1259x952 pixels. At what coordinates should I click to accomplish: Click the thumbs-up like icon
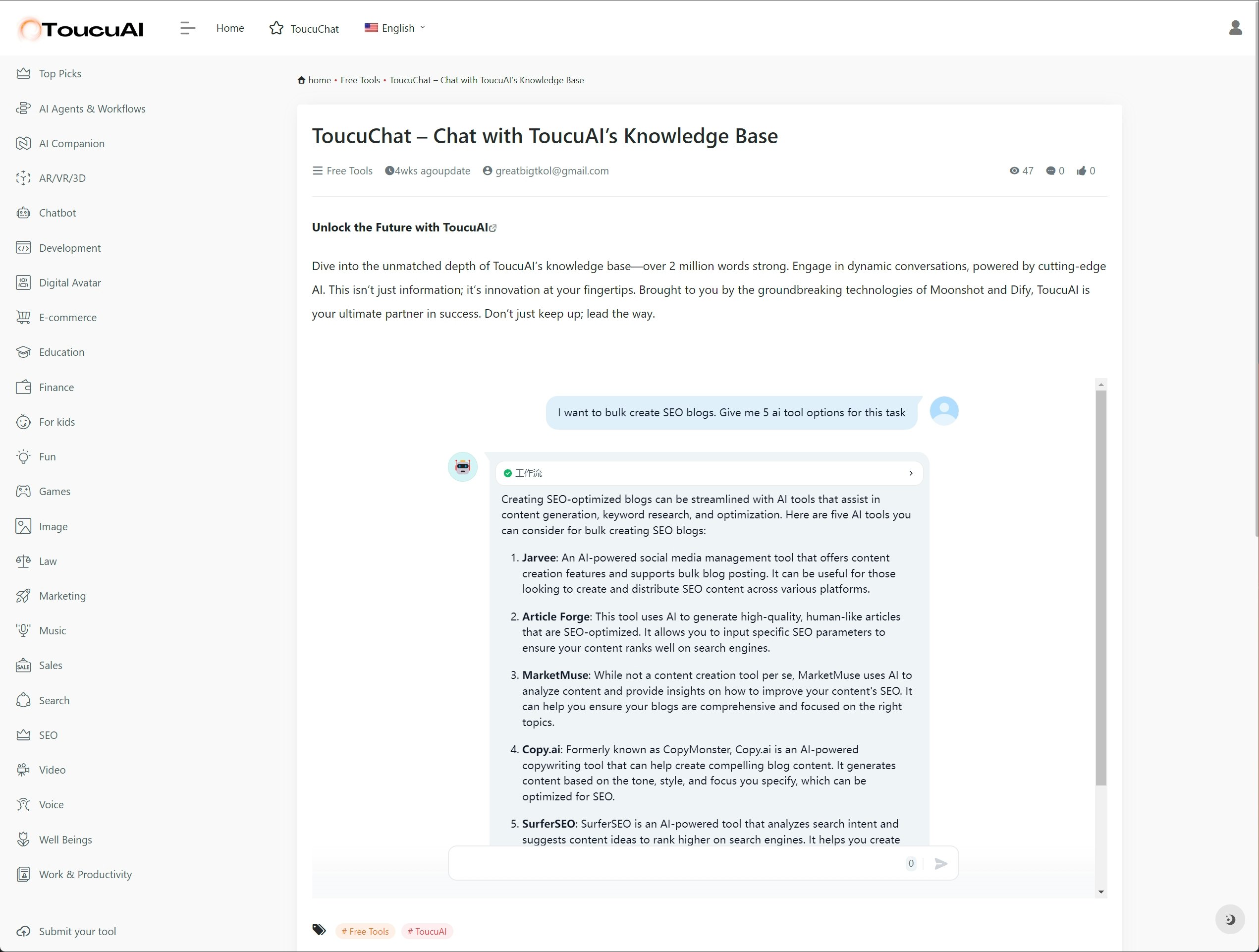[1082, 171]
